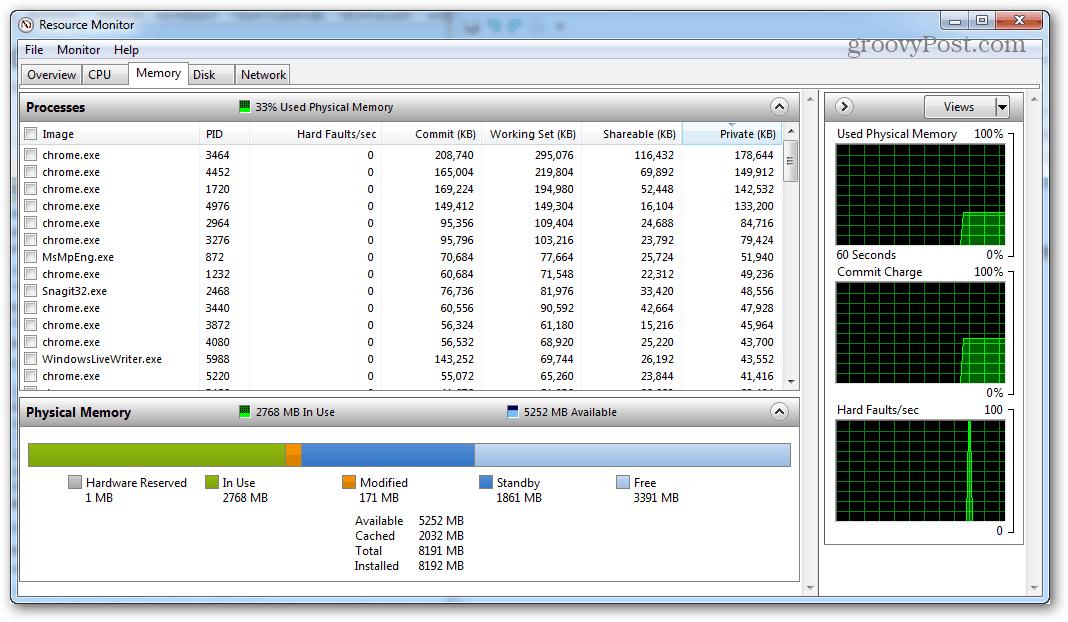1068x622 pixels.
Task: Click the Views button
Action: tap(959, 107)
